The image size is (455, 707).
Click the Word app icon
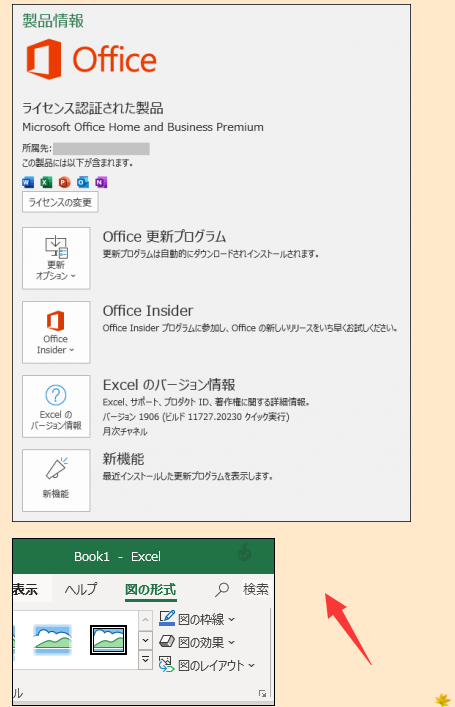point(28,182)
